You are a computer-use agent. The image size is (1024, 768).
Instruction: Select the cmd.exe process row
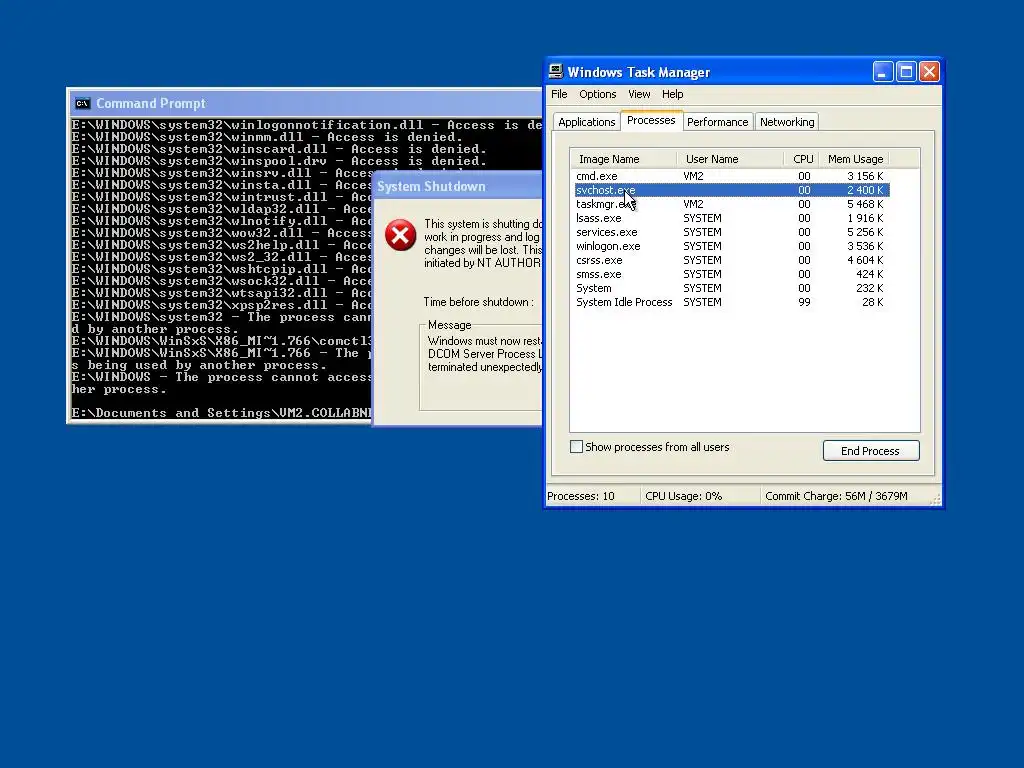[x=731, y=176]
